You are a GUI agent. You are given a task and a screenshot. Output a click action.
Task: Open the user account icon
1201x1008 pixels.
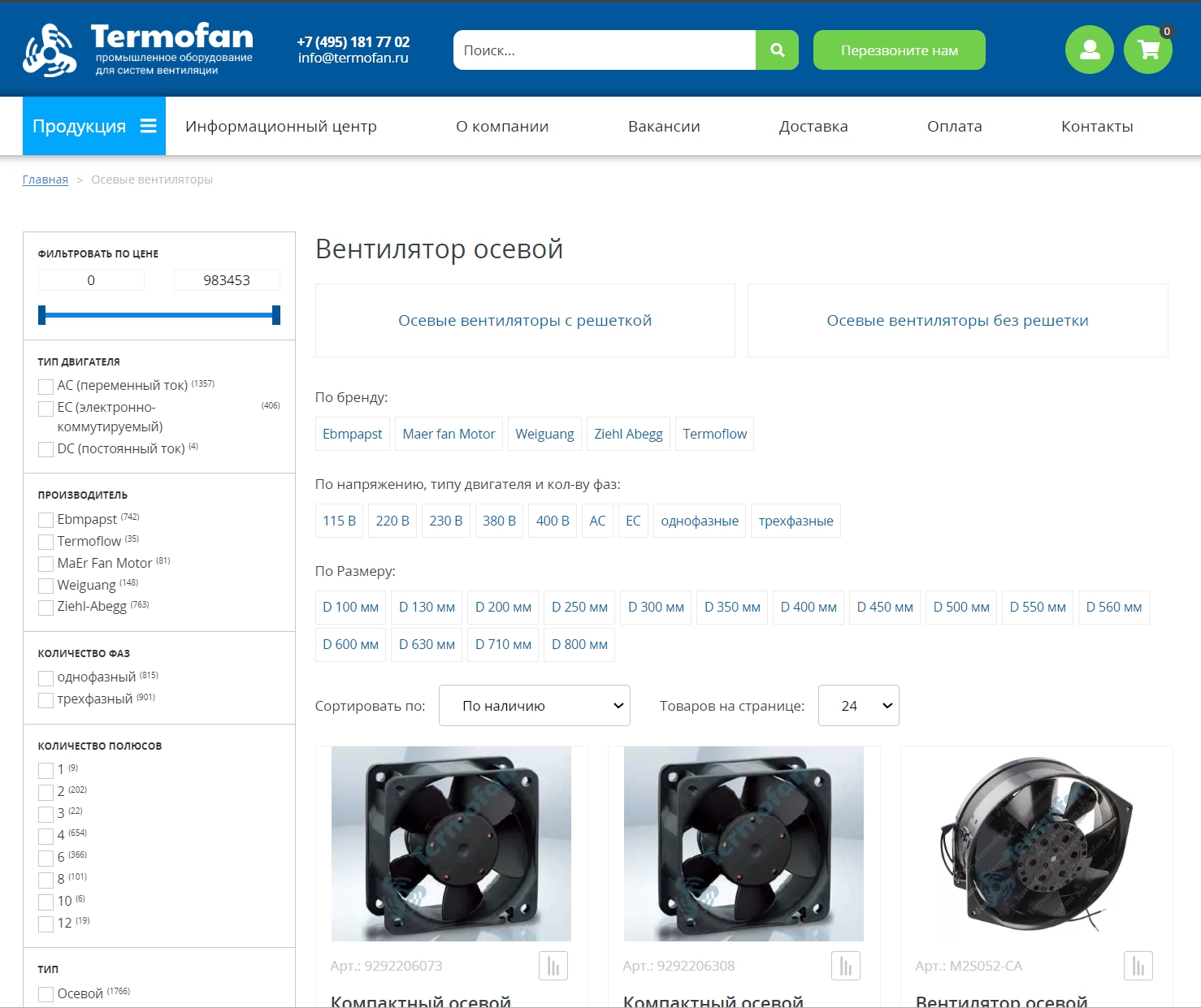click(x=1089, y=50)
